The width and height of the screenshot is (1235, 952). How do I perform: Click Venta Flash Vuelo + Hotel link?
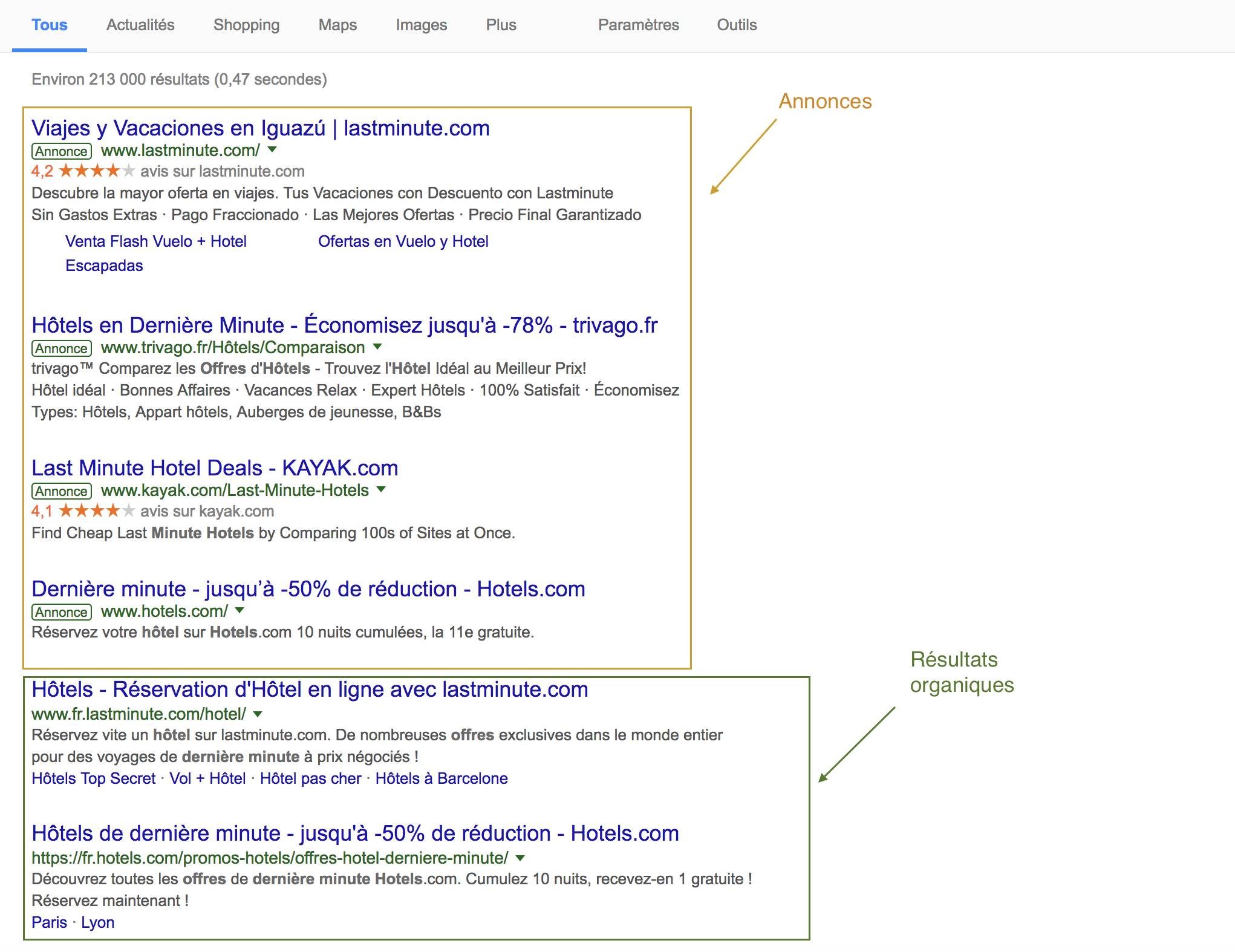(155, 241)
